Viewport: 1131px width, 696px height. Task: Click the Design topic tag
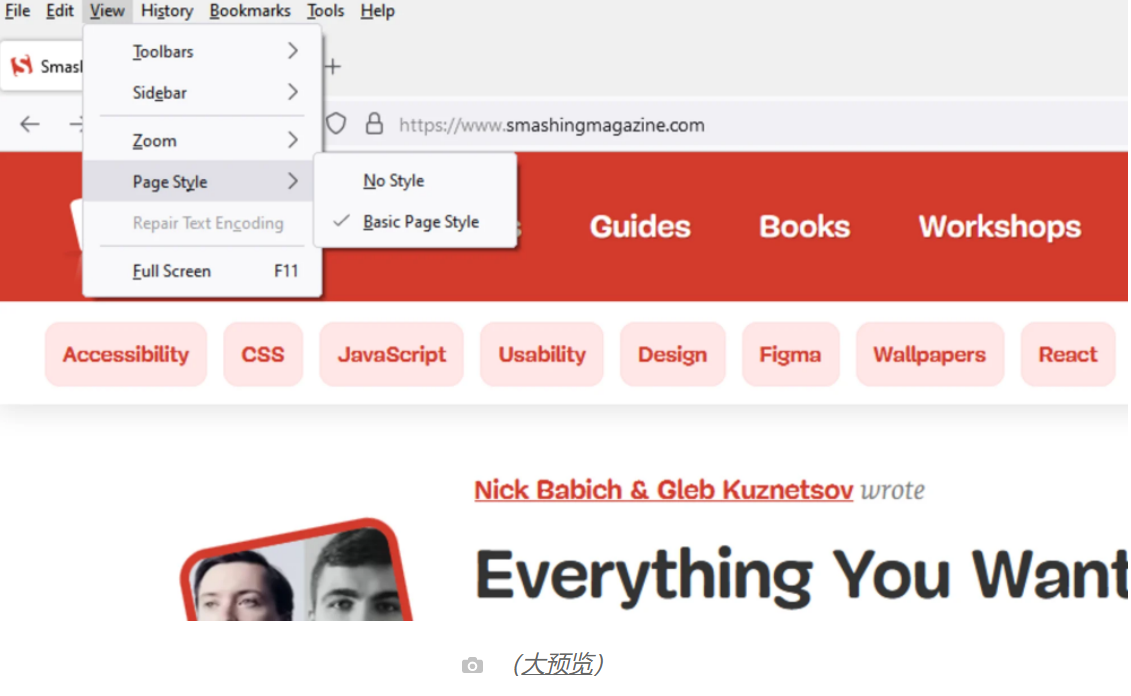[672, 354]
